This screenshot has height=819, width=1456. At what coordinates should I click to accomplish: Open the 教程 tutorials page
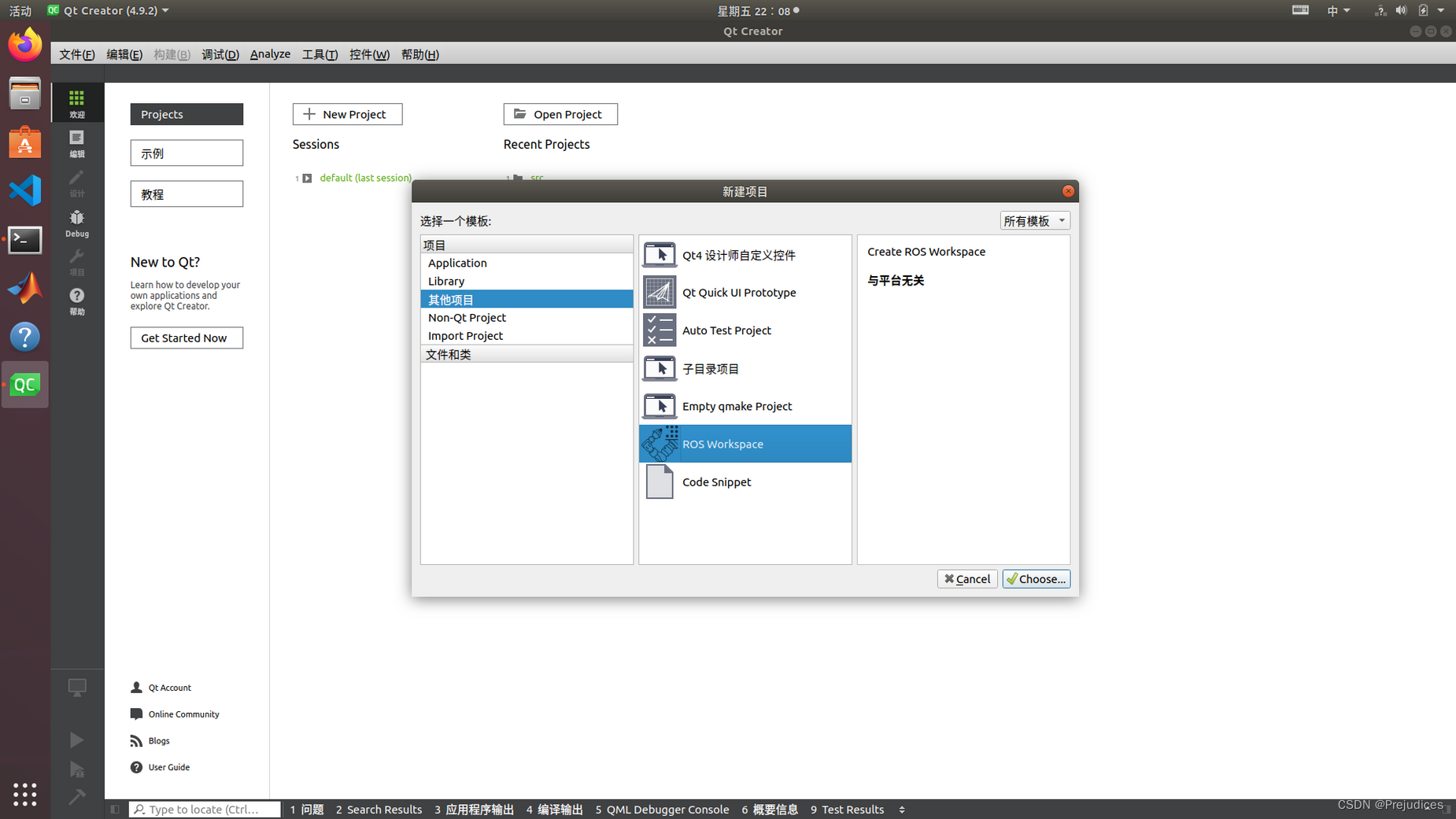(187, 194)
